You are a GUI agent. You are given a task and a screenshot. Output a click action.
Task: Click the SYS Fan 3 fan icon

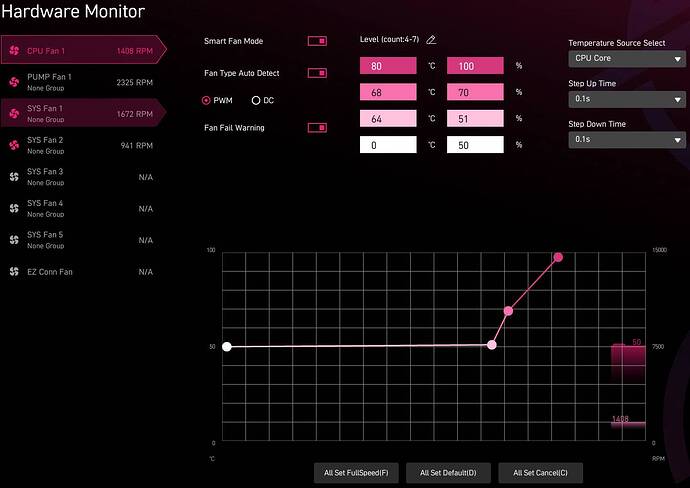tap(14, 177)
